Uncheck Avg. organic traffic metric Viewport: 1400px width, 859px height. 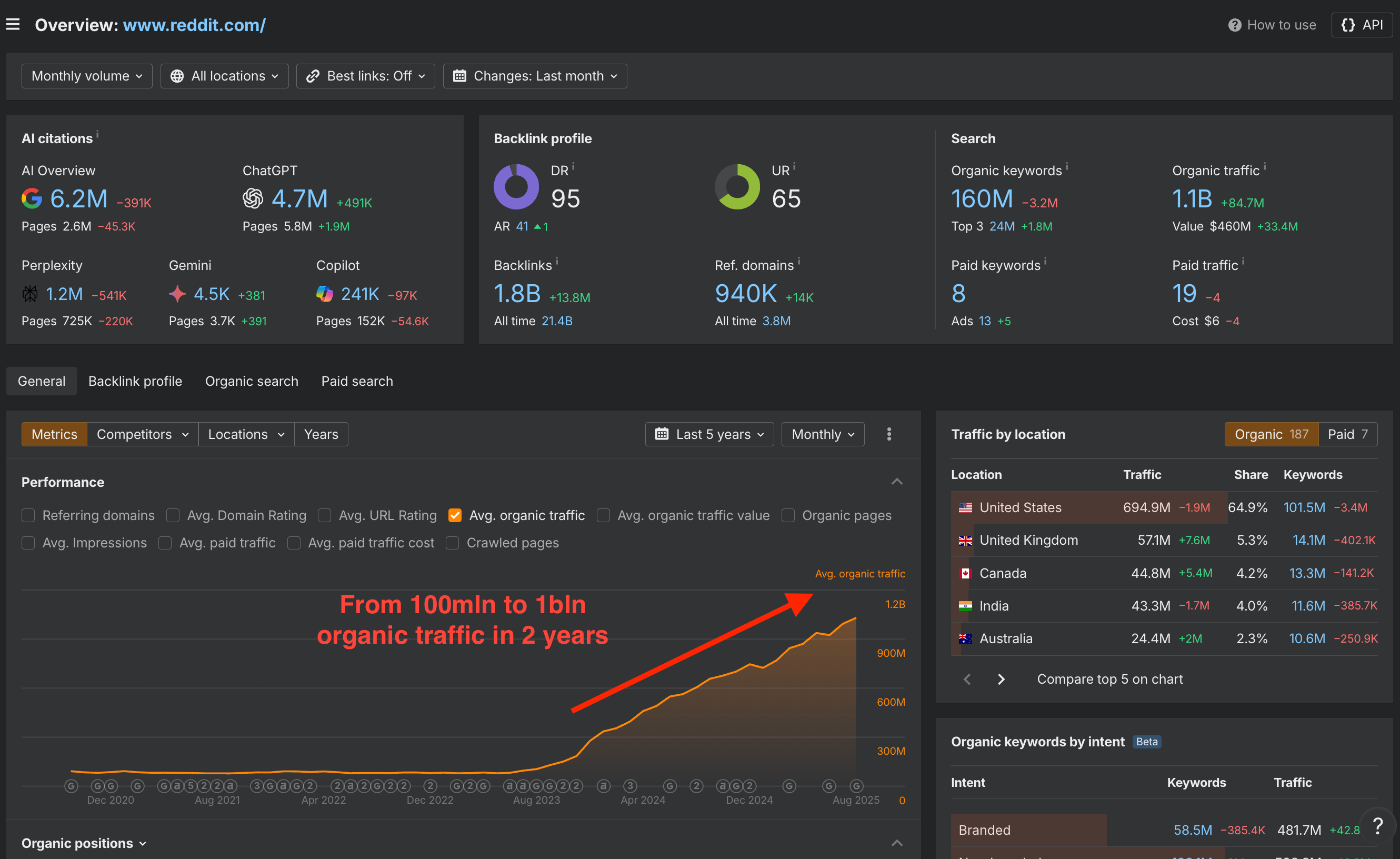click(455, 515)
